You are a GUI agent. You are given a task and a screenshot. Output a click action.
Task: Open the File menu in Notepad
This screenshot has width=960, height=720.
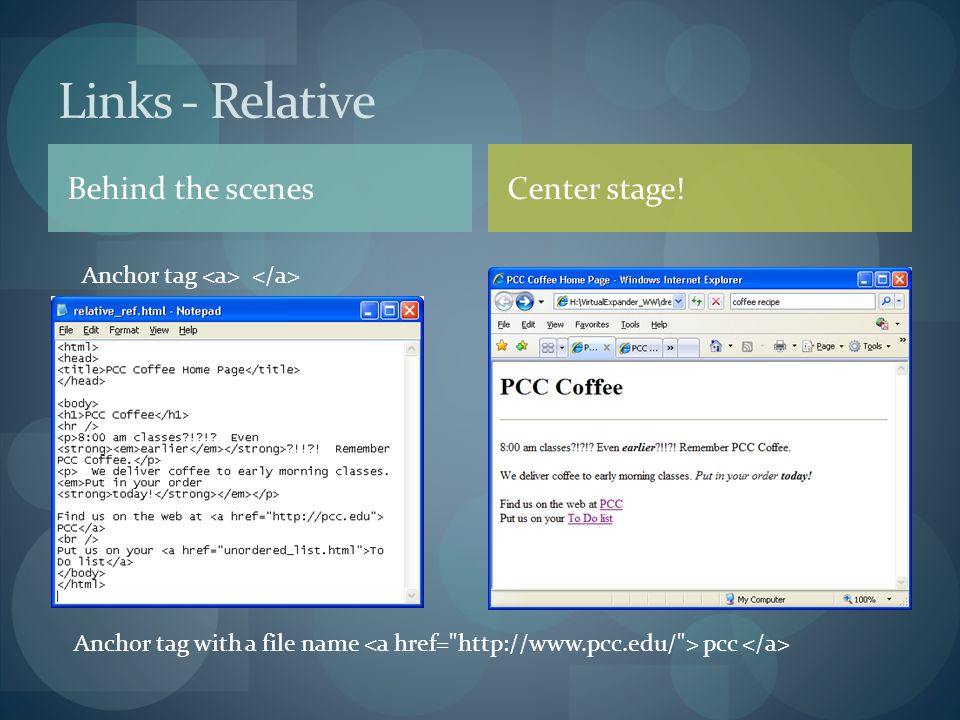click(x=66, y=330)
